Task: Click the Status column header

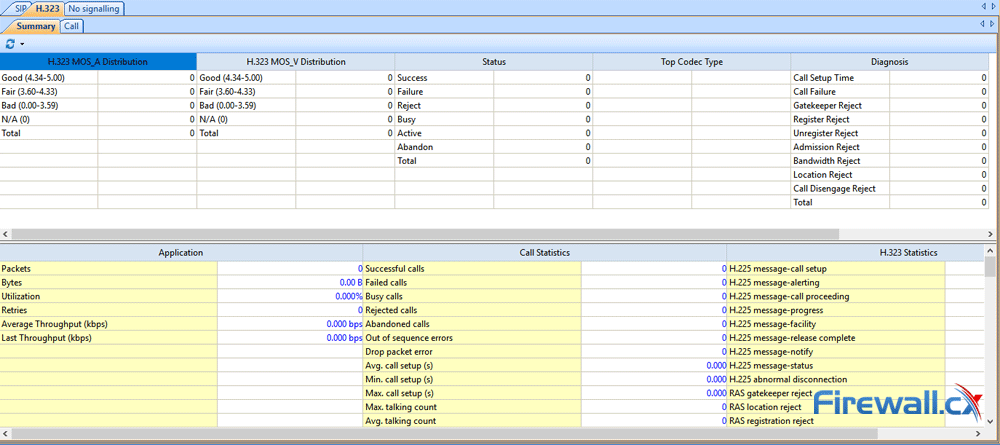Action: (494, 62)
